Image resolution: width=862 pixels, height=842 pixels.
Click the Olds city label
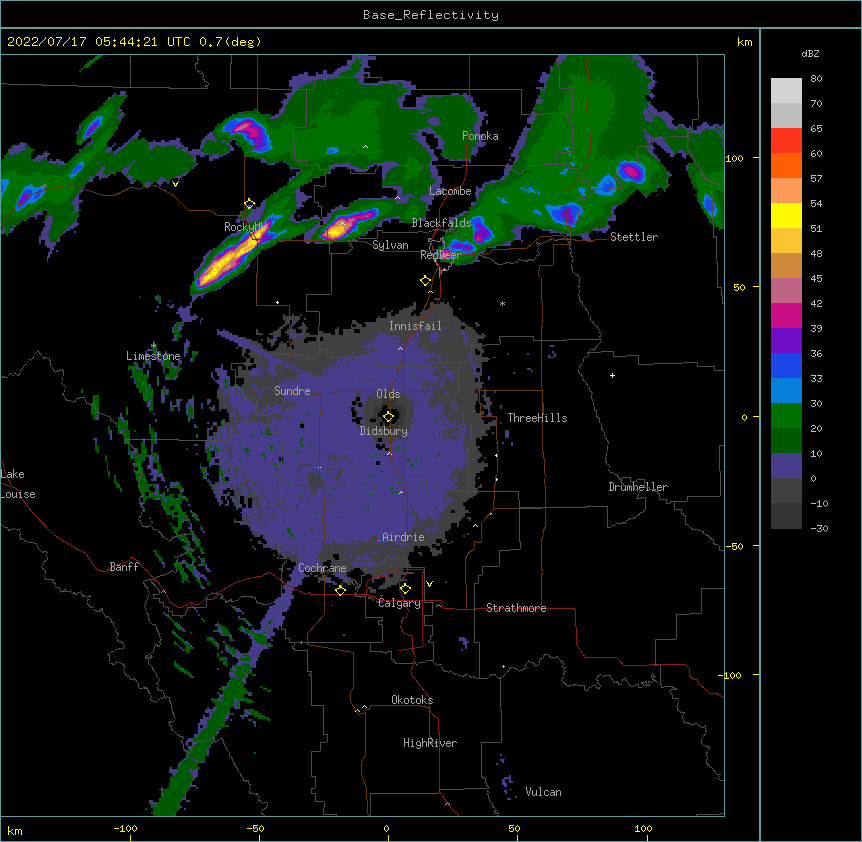point(388,394)
